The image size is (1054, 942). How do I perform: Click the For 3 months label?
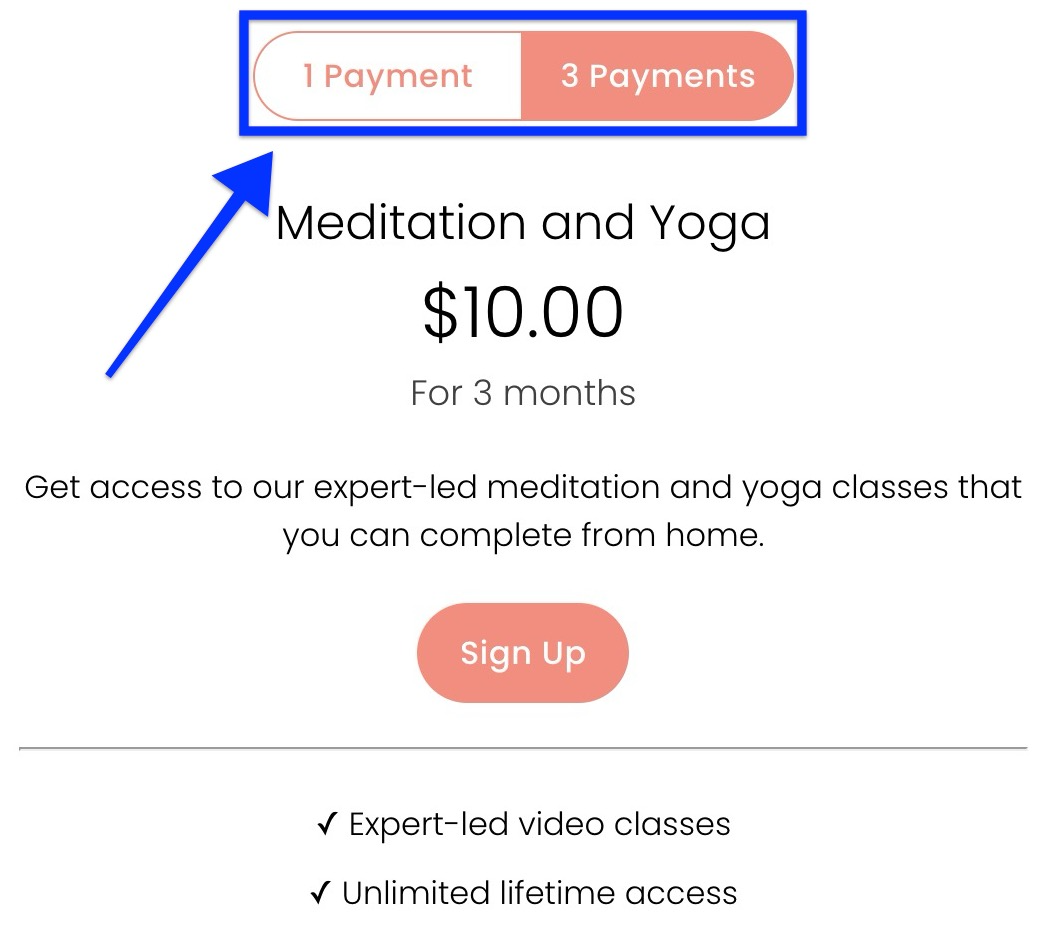[522, 392]
